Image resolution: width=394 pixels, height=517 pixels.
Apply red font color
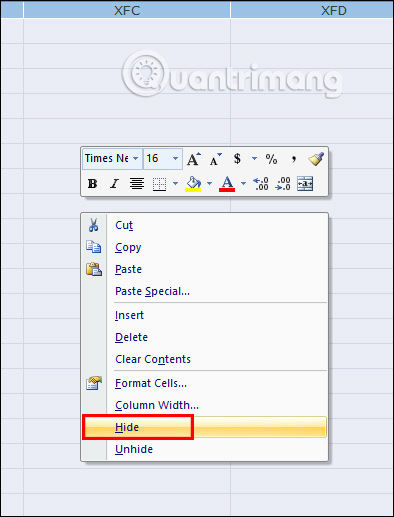[x=227, y=184]
